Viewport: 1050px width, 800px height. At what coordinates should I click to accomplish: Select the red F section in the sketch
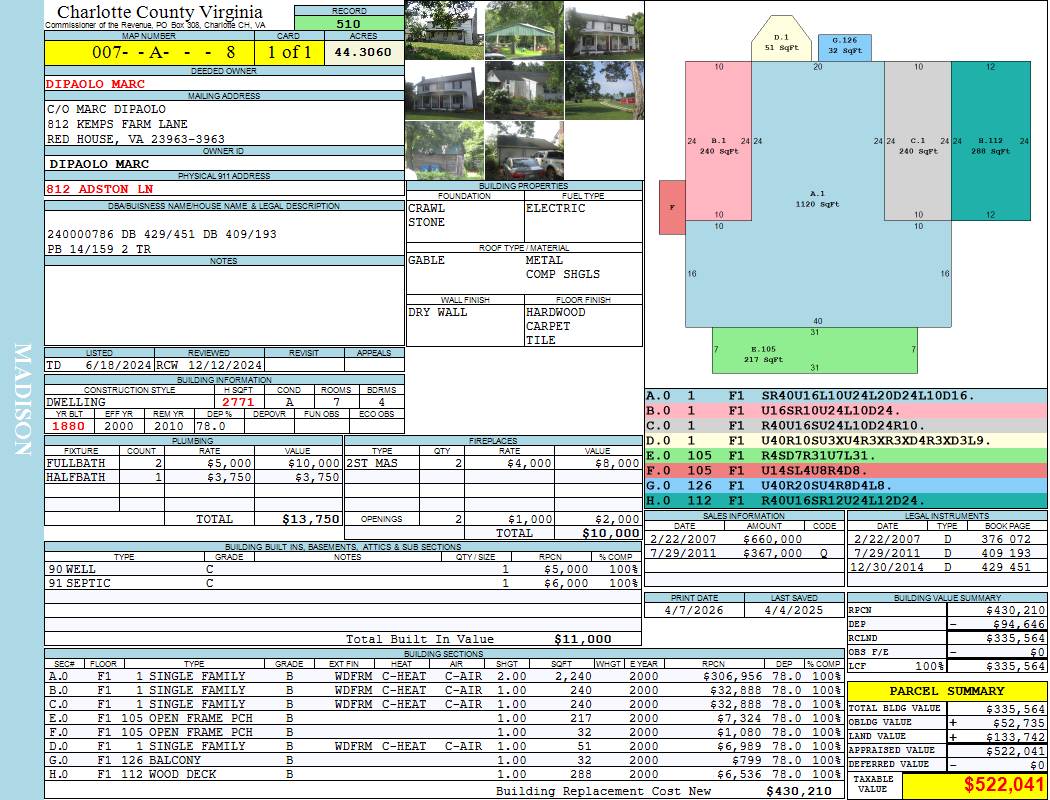click(672, 207)
